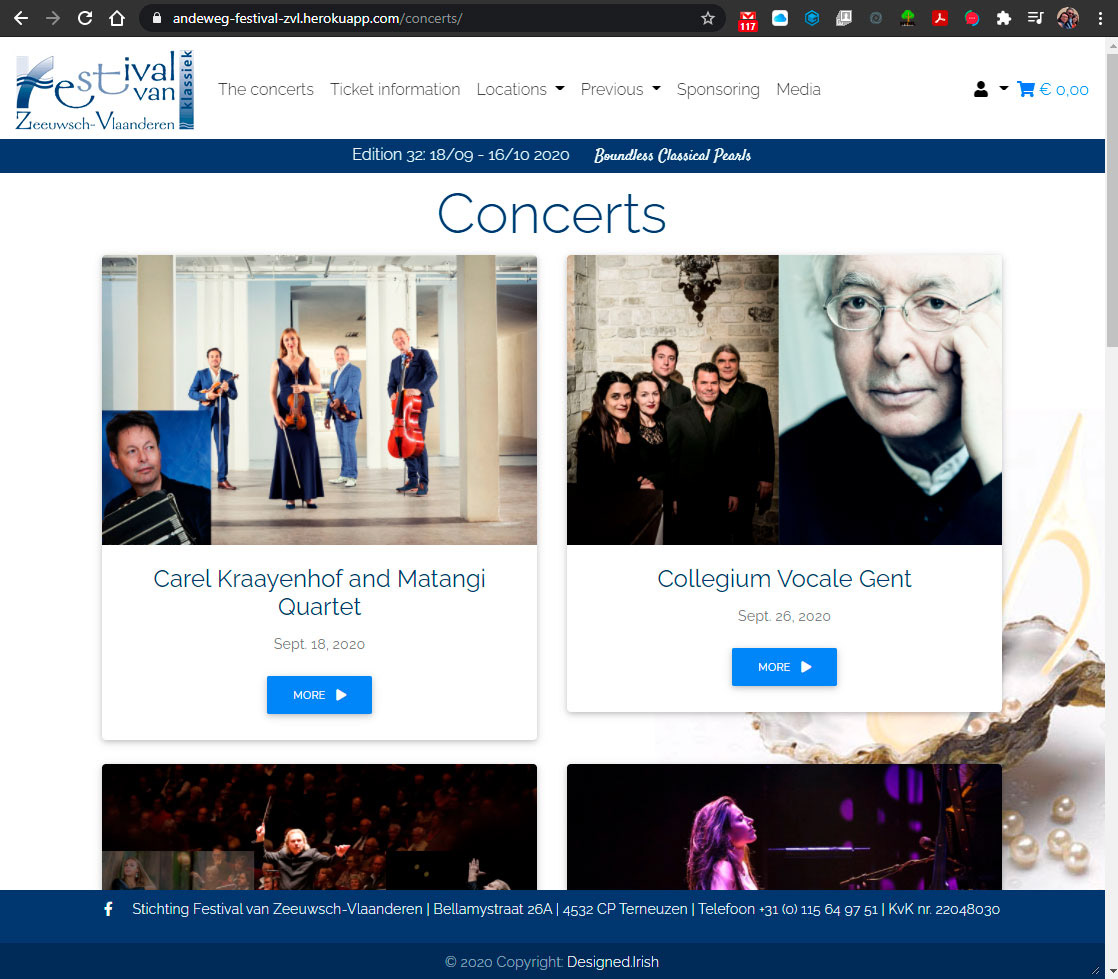
Task: Click the red round extension icon
Action: coord(971,18)
